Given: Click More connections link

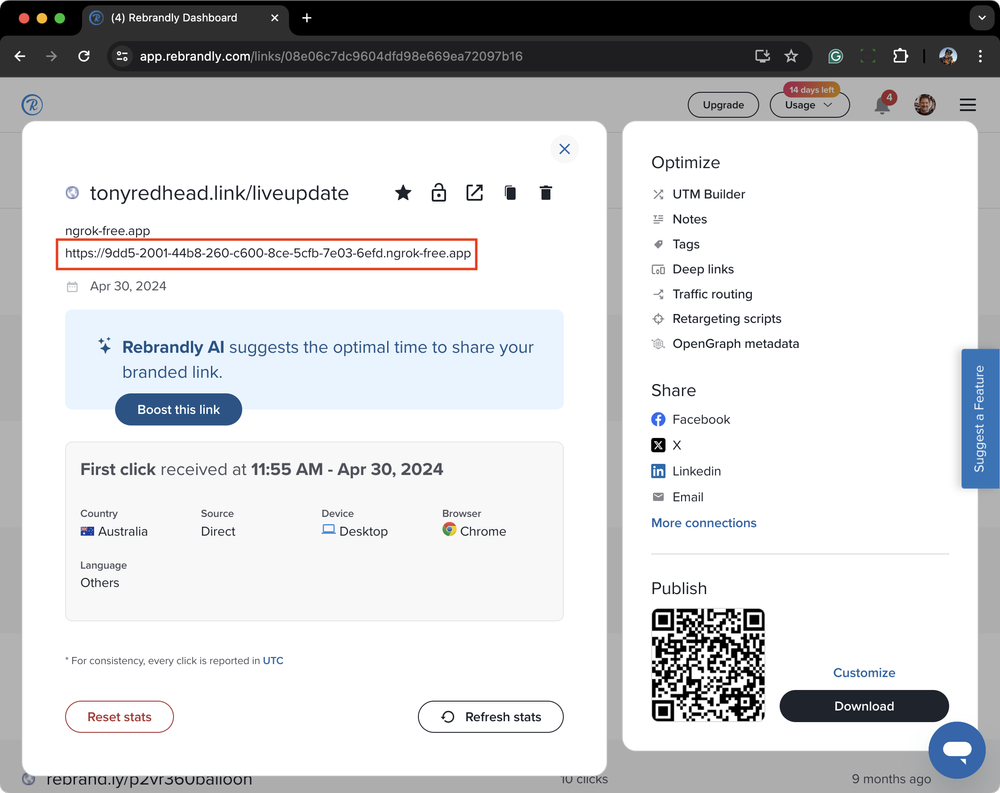Looking at the screenshot, I should point(703,522).
